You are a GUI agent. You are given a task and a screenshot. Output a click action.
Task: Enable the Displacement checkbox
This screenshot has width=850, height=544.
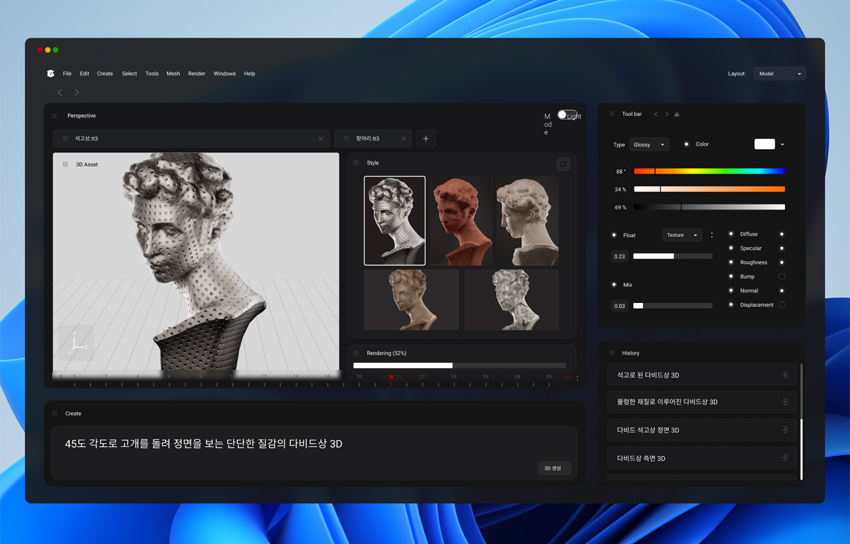tap(782, 305)
